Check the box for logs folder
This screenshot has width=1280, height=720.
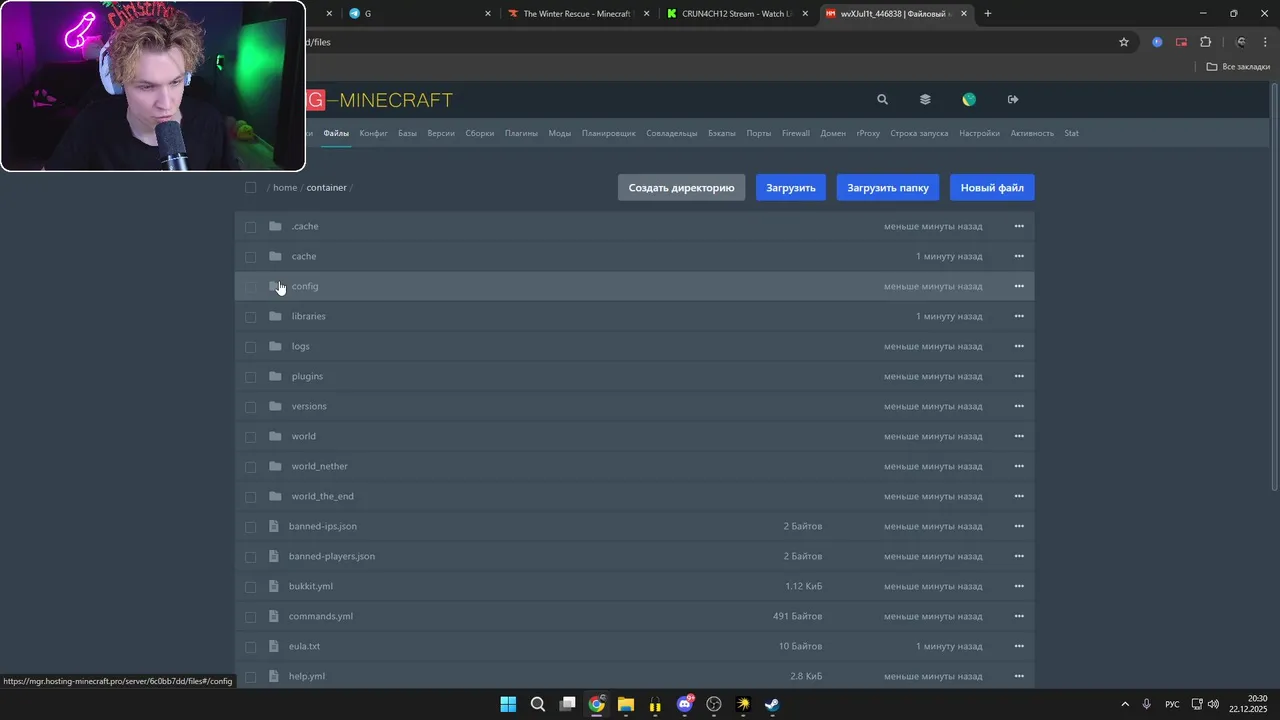tap(250, 347)
